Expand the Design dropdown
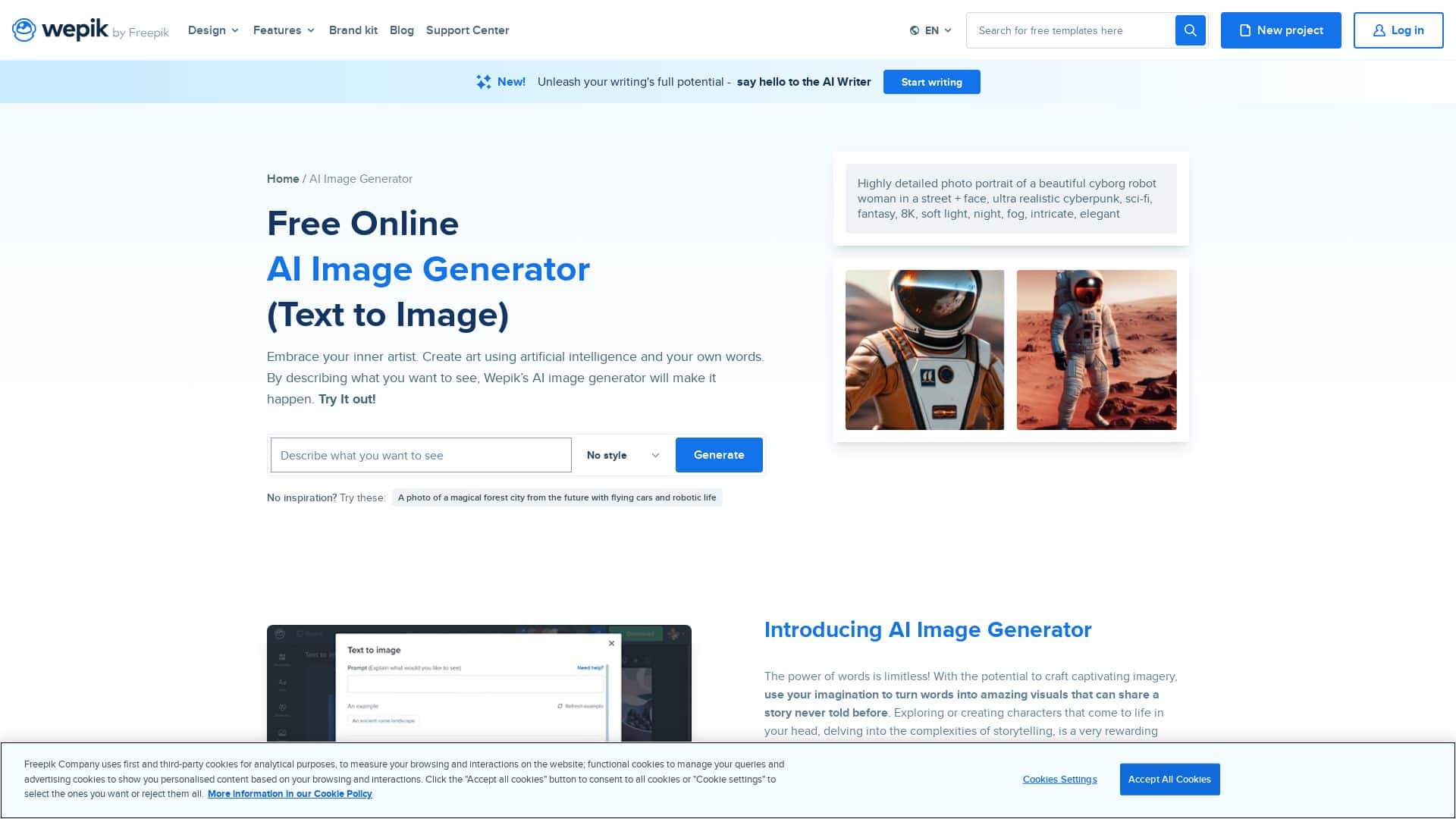The width and height of the screenshot is (1456, 819). 213,30
